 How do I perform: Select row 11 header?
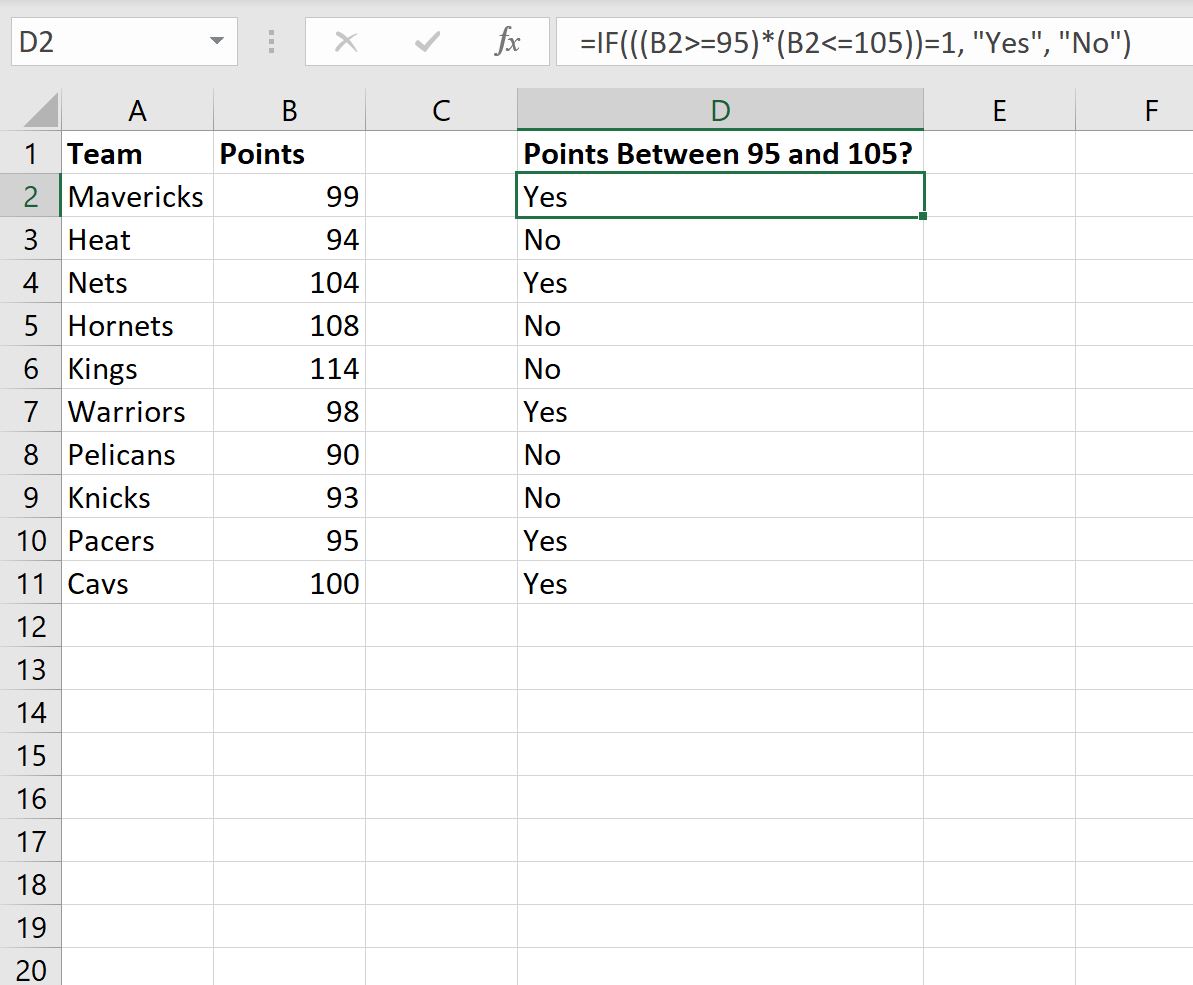pos(30,583)
